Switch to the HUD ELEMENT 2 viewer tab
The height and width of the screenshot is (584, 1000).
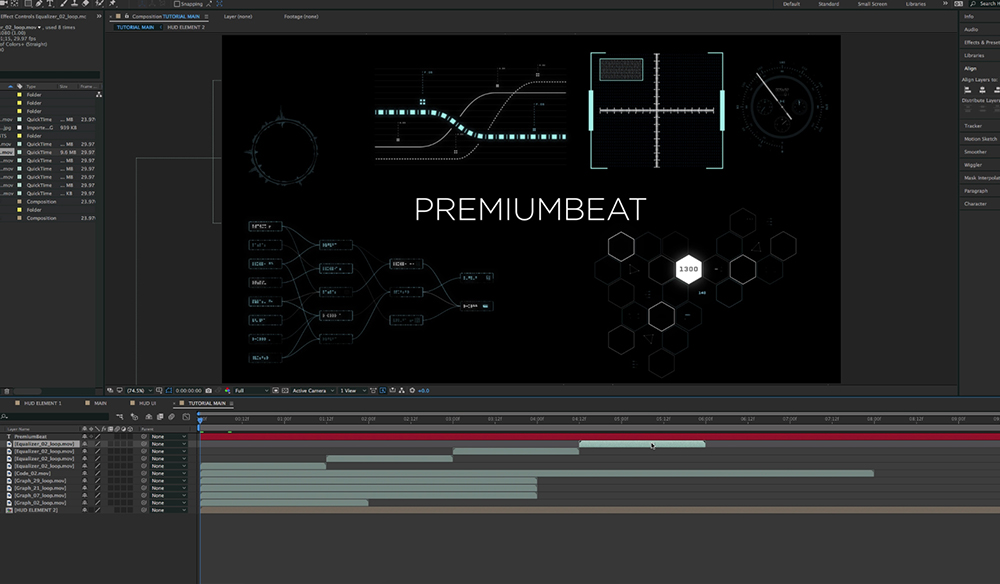[187, 27]
